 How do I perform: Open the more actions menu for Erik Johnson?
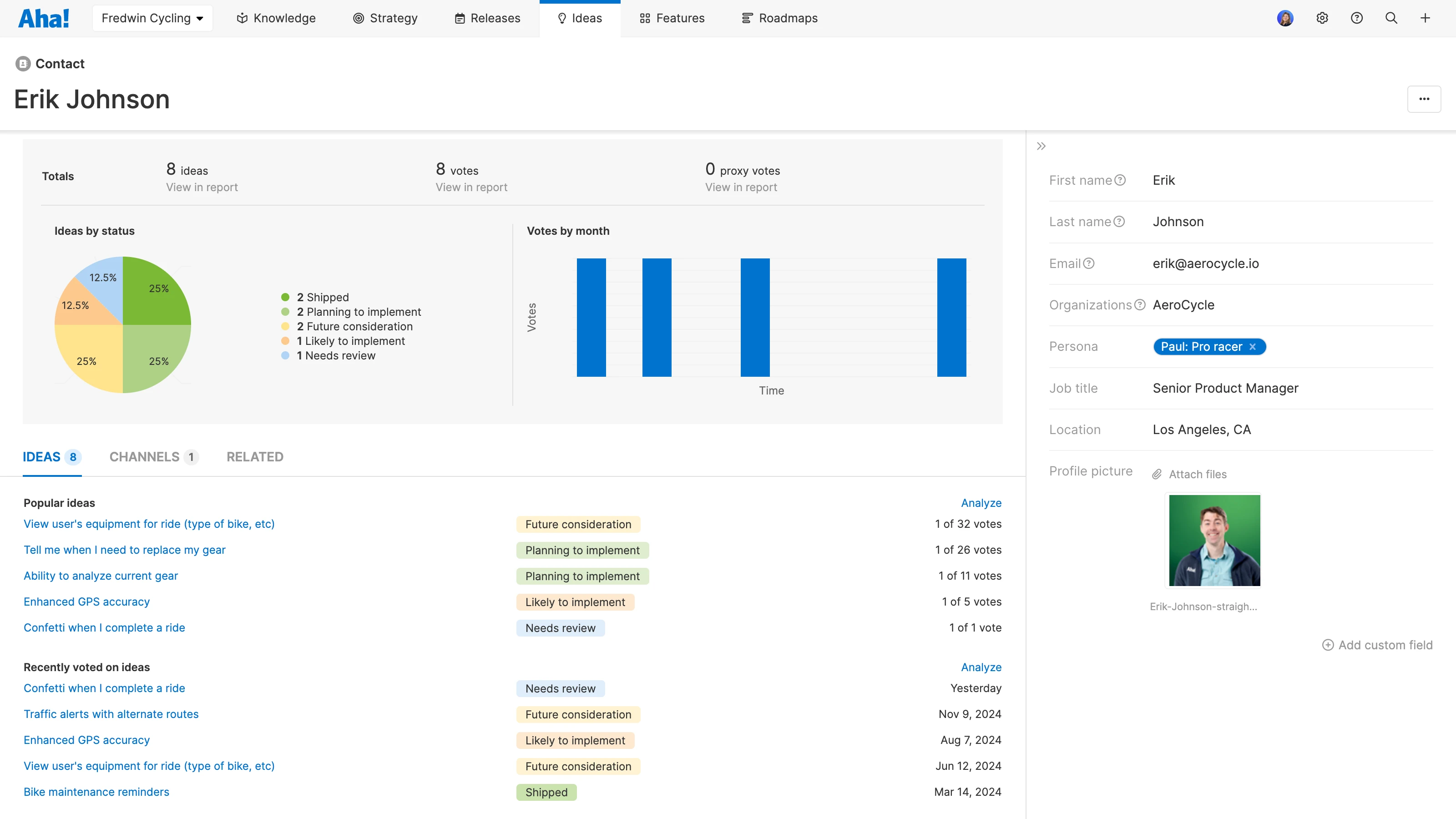[x=1424, y=99]
